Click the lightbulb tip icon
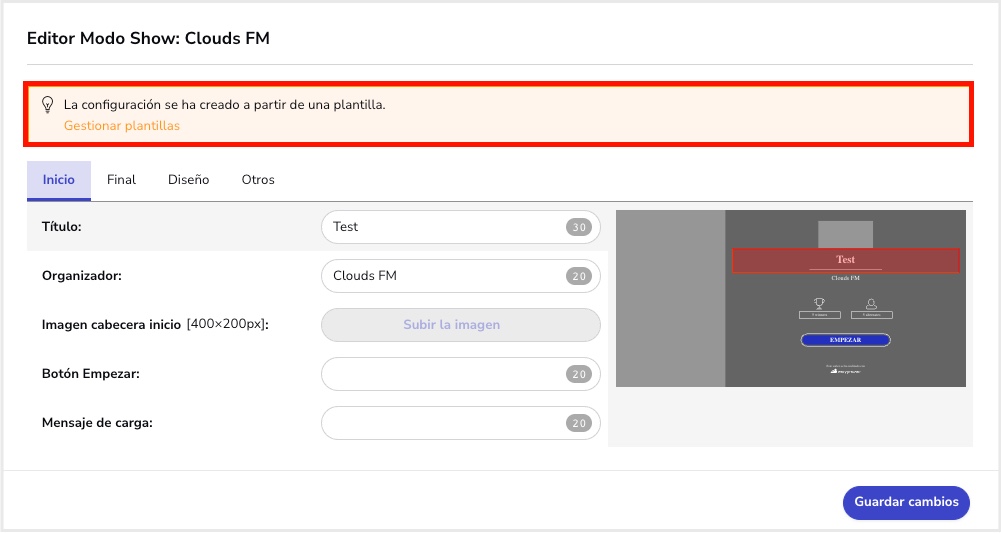The height and width of the screenshot is (533, 1001). 47,105
